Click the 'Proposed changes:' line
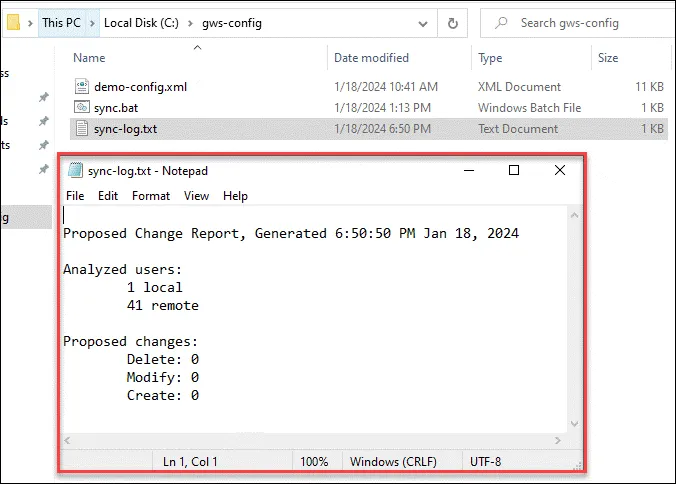 tap(130, 341)
